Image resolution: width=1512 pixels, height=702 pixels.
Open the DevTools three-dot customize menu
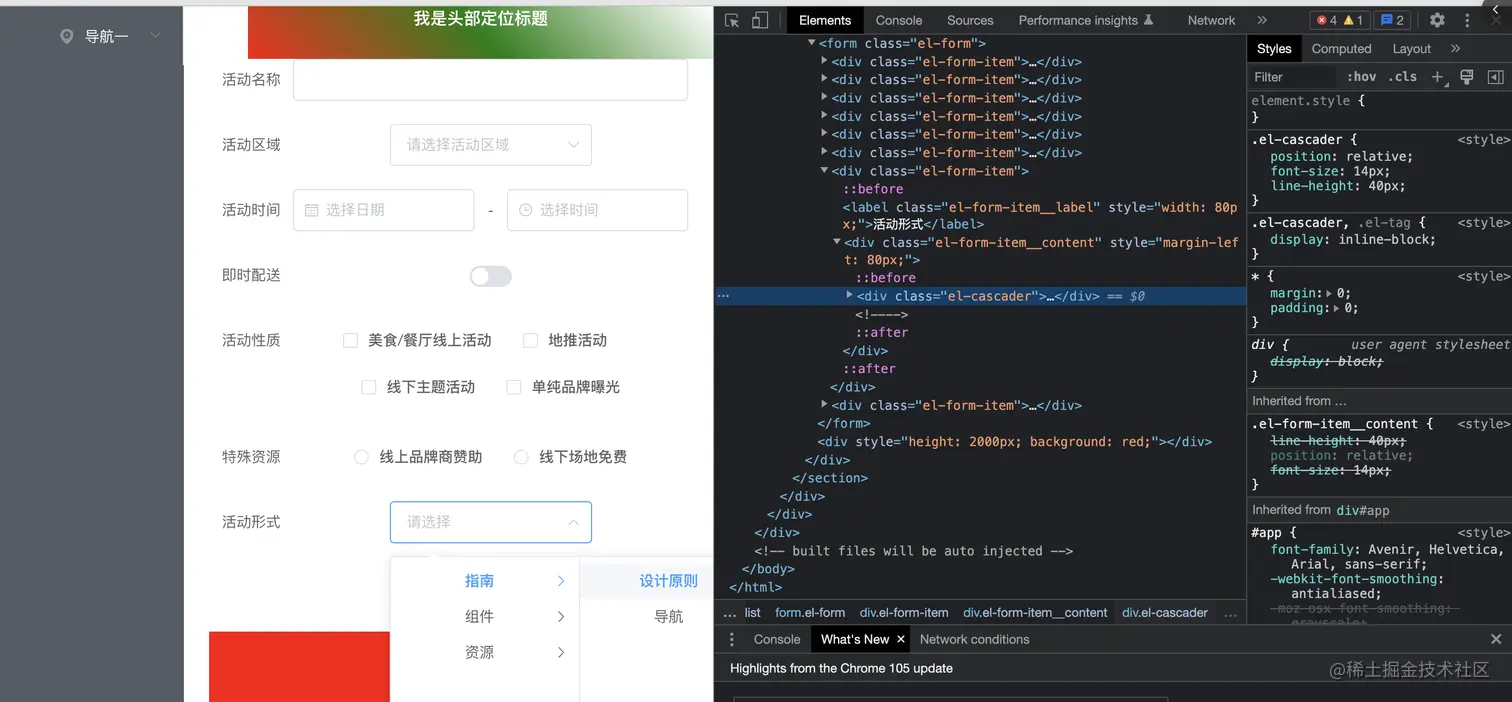pos(1467,20)
